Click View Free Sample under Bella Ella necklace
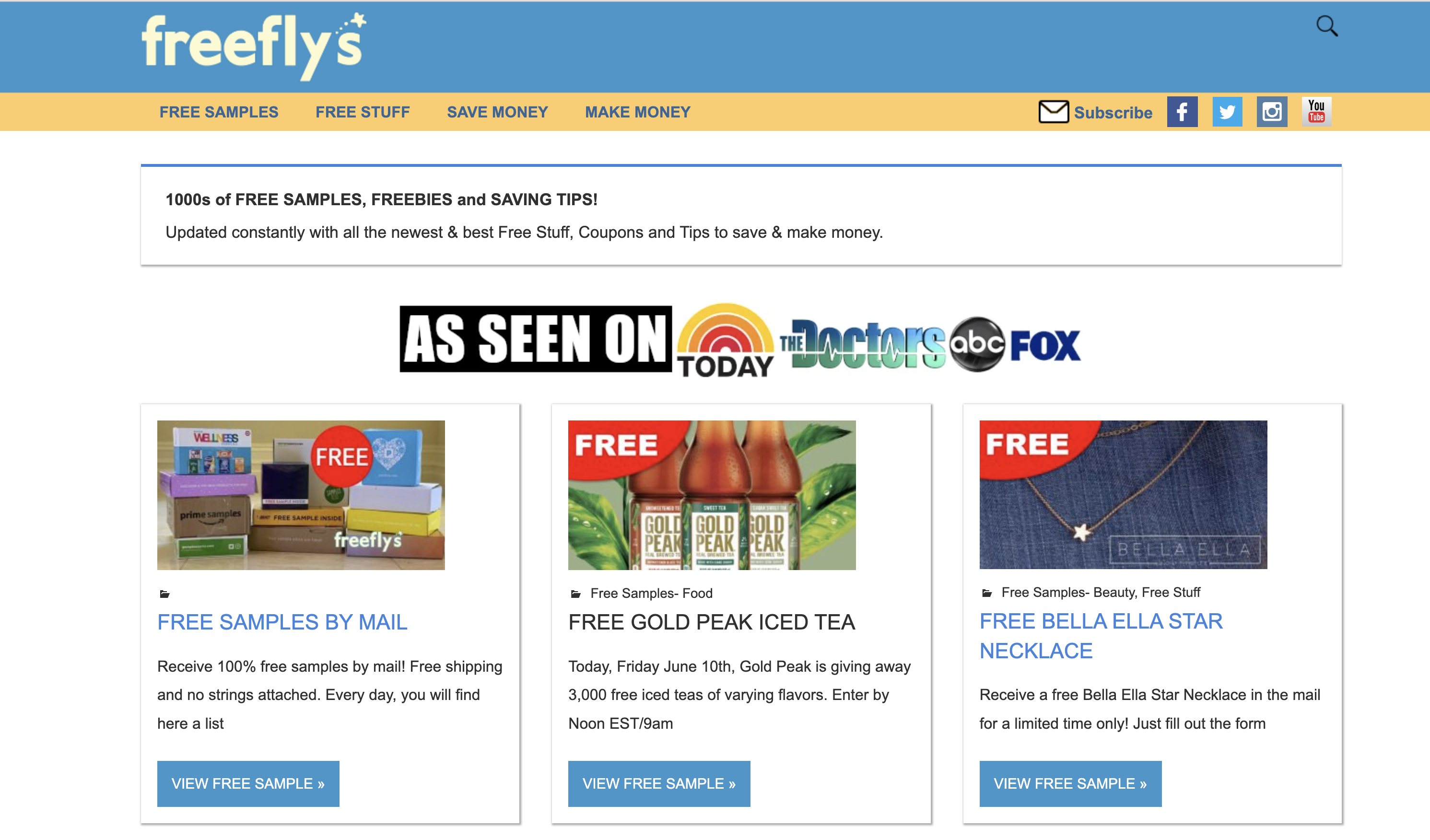This screenshot has width=1430, height=840. coord(1070,783)
